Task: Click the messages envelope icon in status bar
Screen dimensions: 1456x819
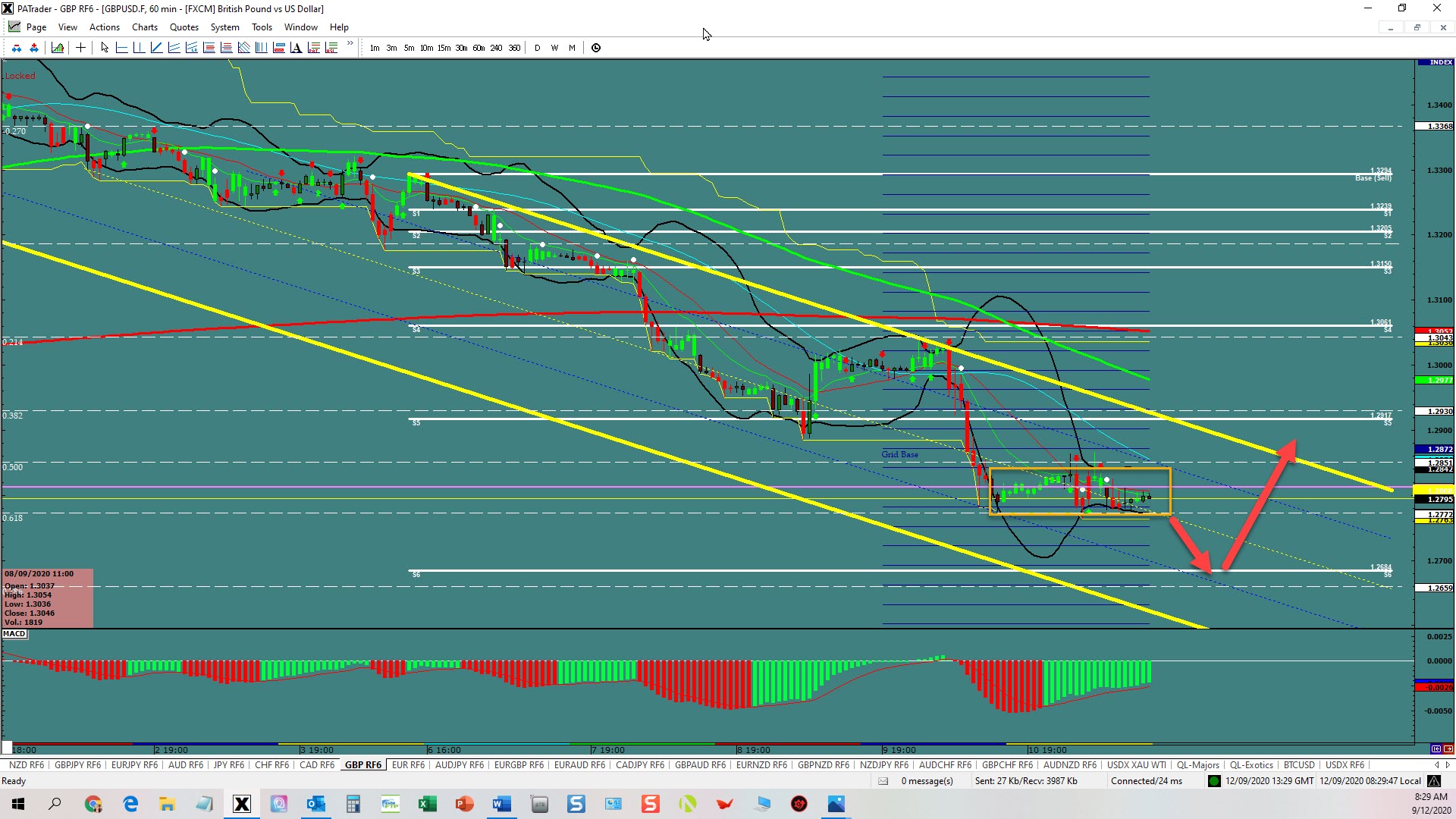Action: click(883, 781)
